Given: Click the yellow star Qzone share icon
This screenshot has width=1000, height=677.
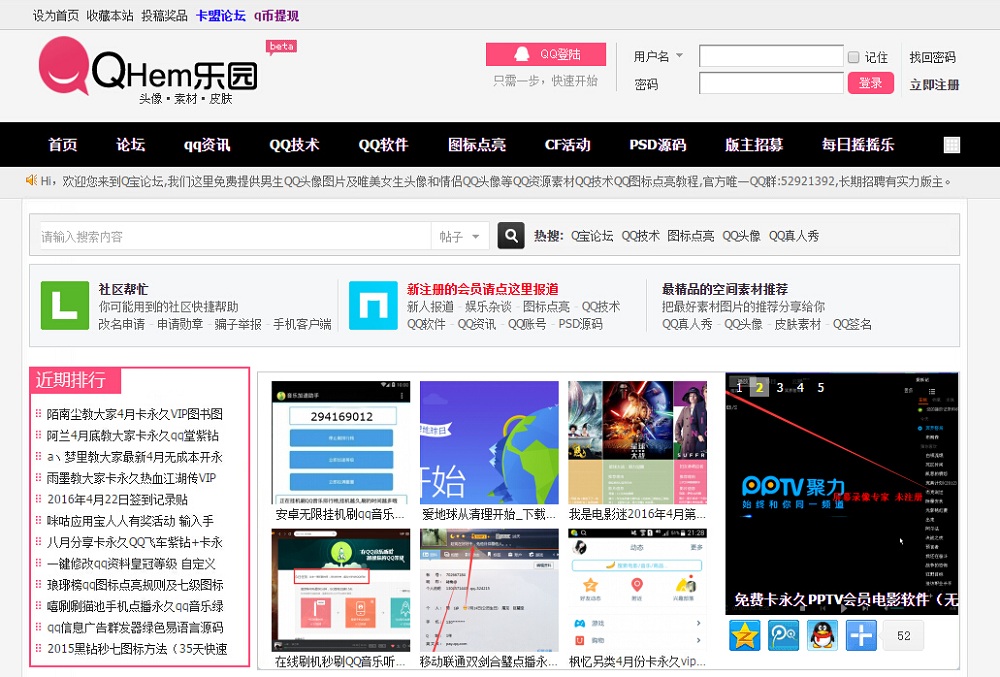Looking at the screenshot, I should click(744, 636).
